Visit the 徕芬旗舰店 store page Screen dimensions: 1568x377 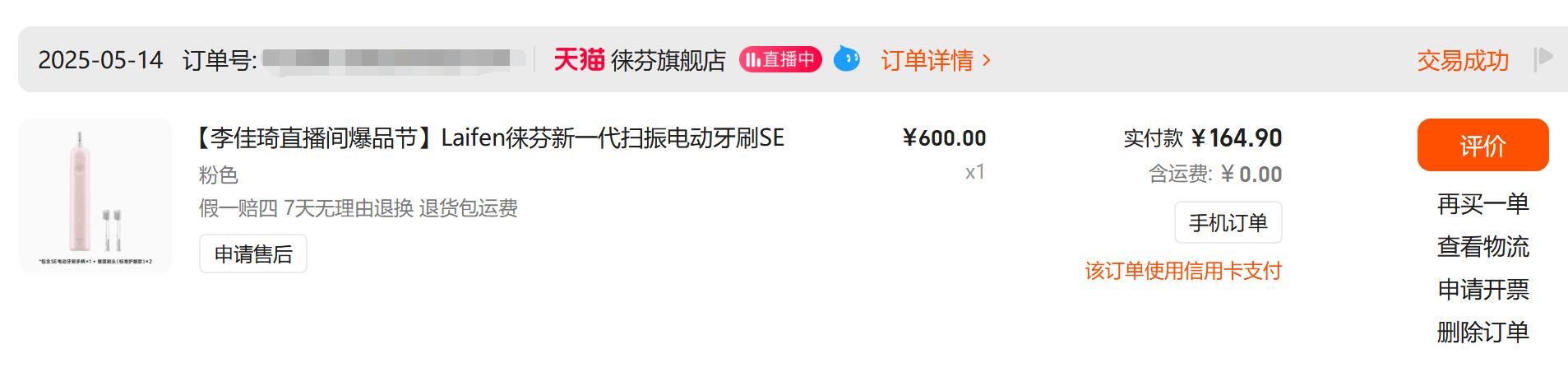668,60
